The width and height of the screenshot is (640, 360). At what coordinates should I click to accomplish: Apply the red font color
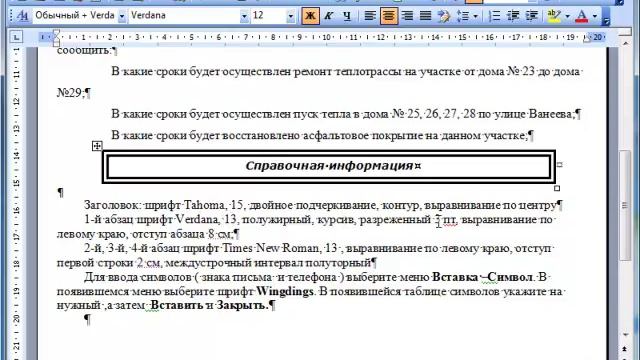581,16
